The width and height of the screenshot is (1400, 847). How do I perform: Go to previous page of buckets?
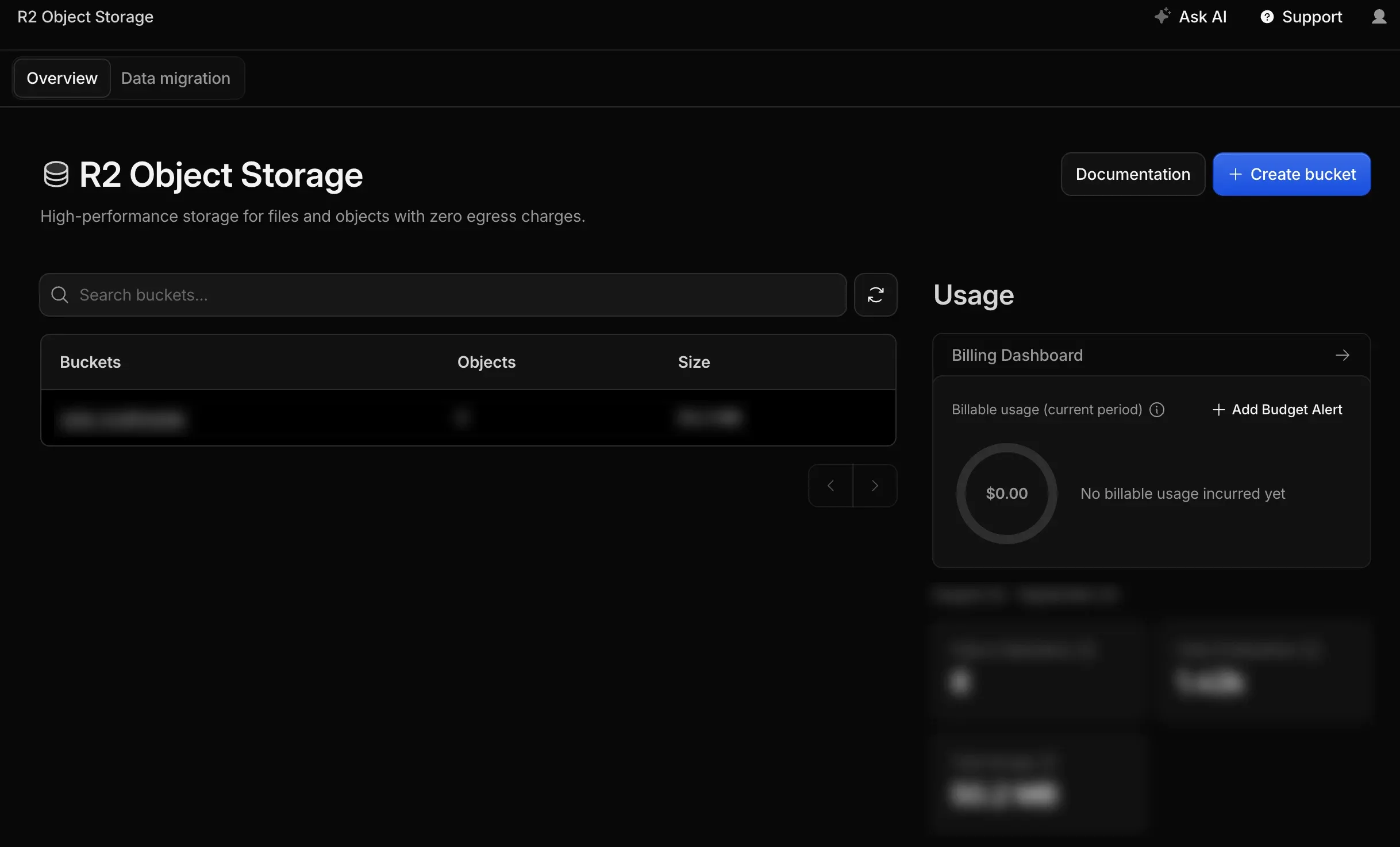click(830, 486)
